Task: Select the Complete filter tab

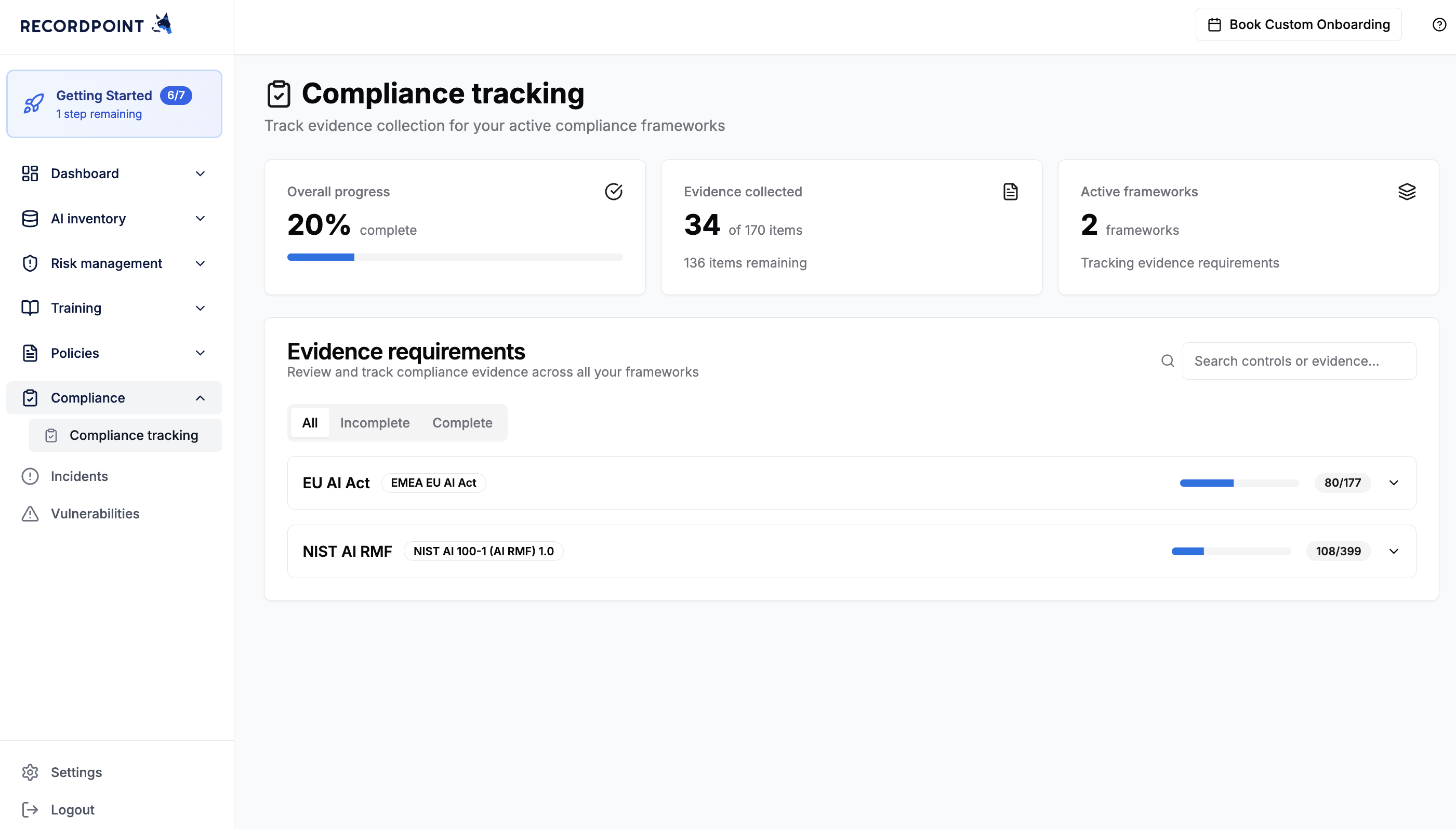Action: [x=462, y=422]
